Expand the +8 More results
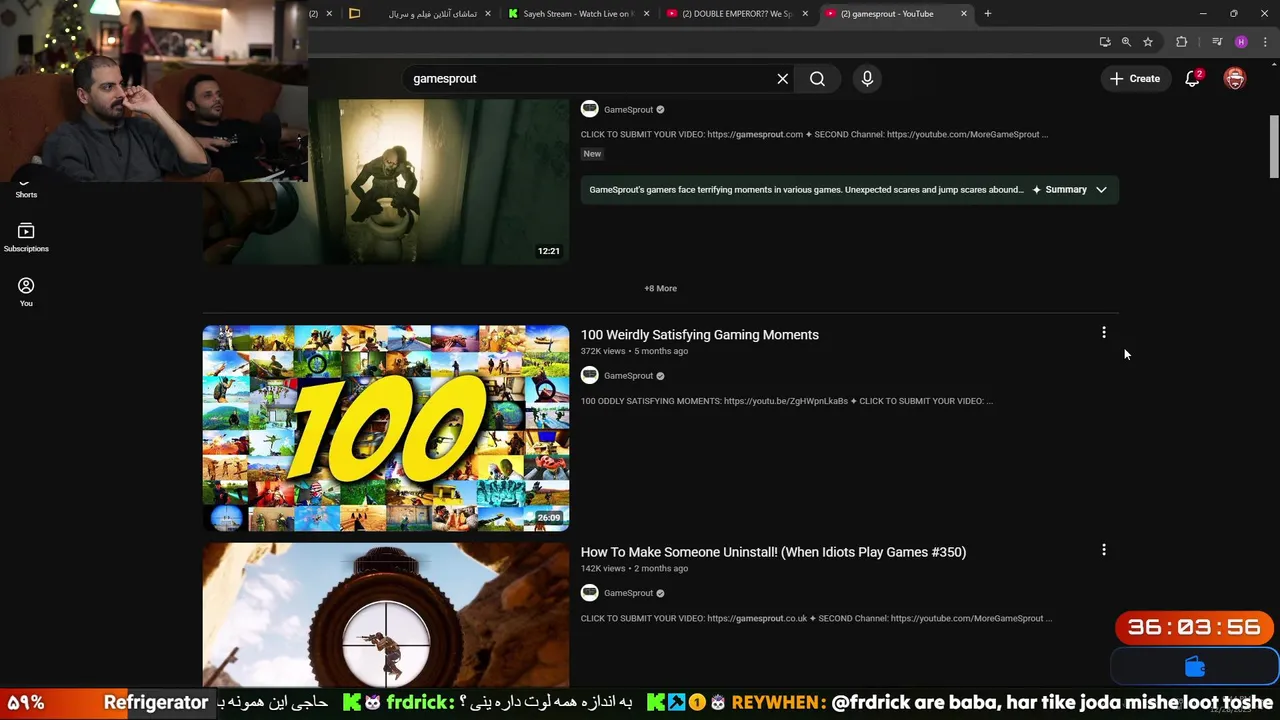 660,289
